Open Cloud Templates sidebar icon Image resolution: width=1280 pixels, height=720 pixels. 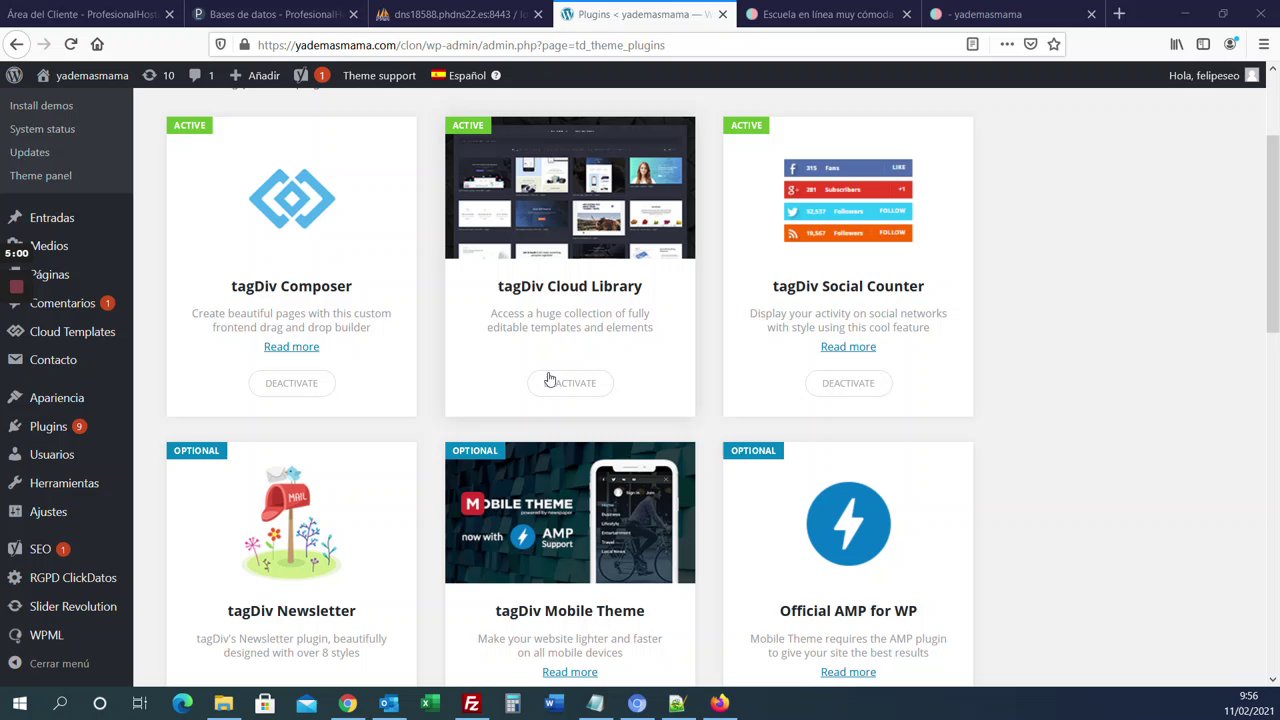[14, 331]
